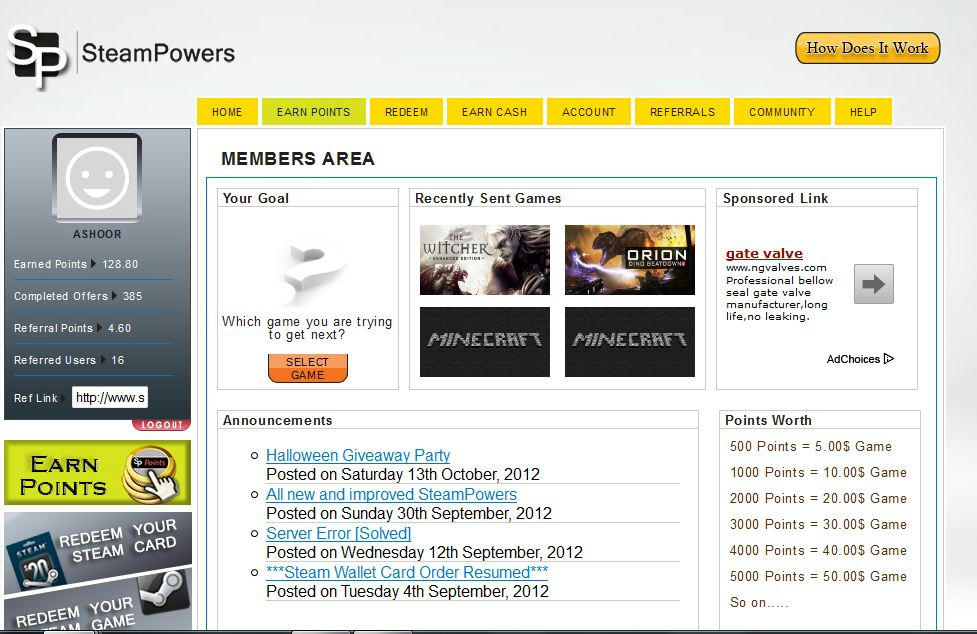This screenshot has width=977, height=634.
Task: Open Halloween Giveaway Party announcement
Action: coord(358,455)
